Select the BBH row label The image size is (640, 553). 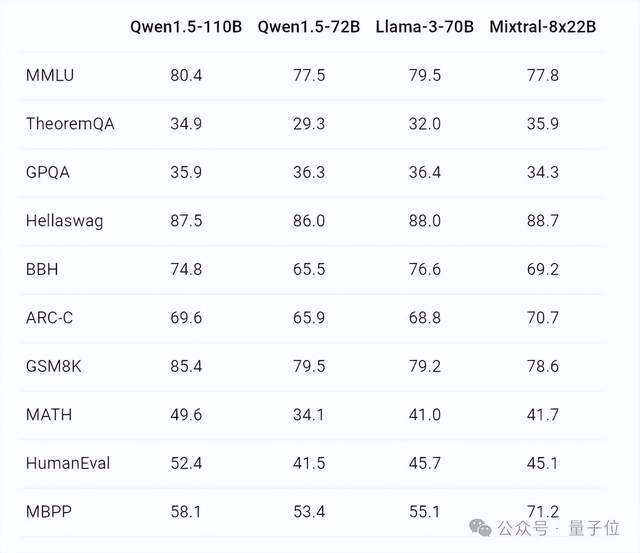41,269
